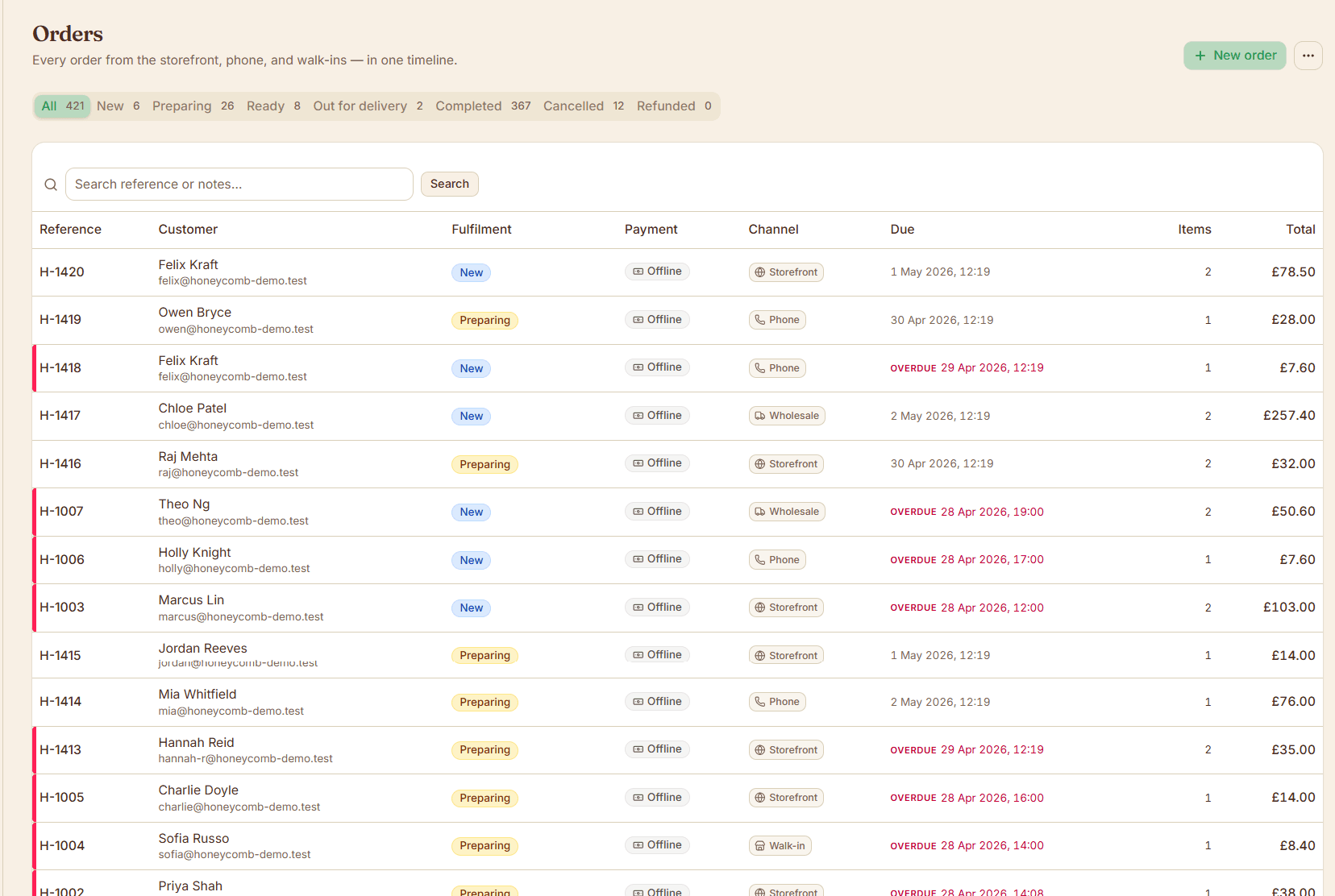This screenshot has height=896, width=1335.
Task: Click the Channel column header
Action: (x=773, y=230)
